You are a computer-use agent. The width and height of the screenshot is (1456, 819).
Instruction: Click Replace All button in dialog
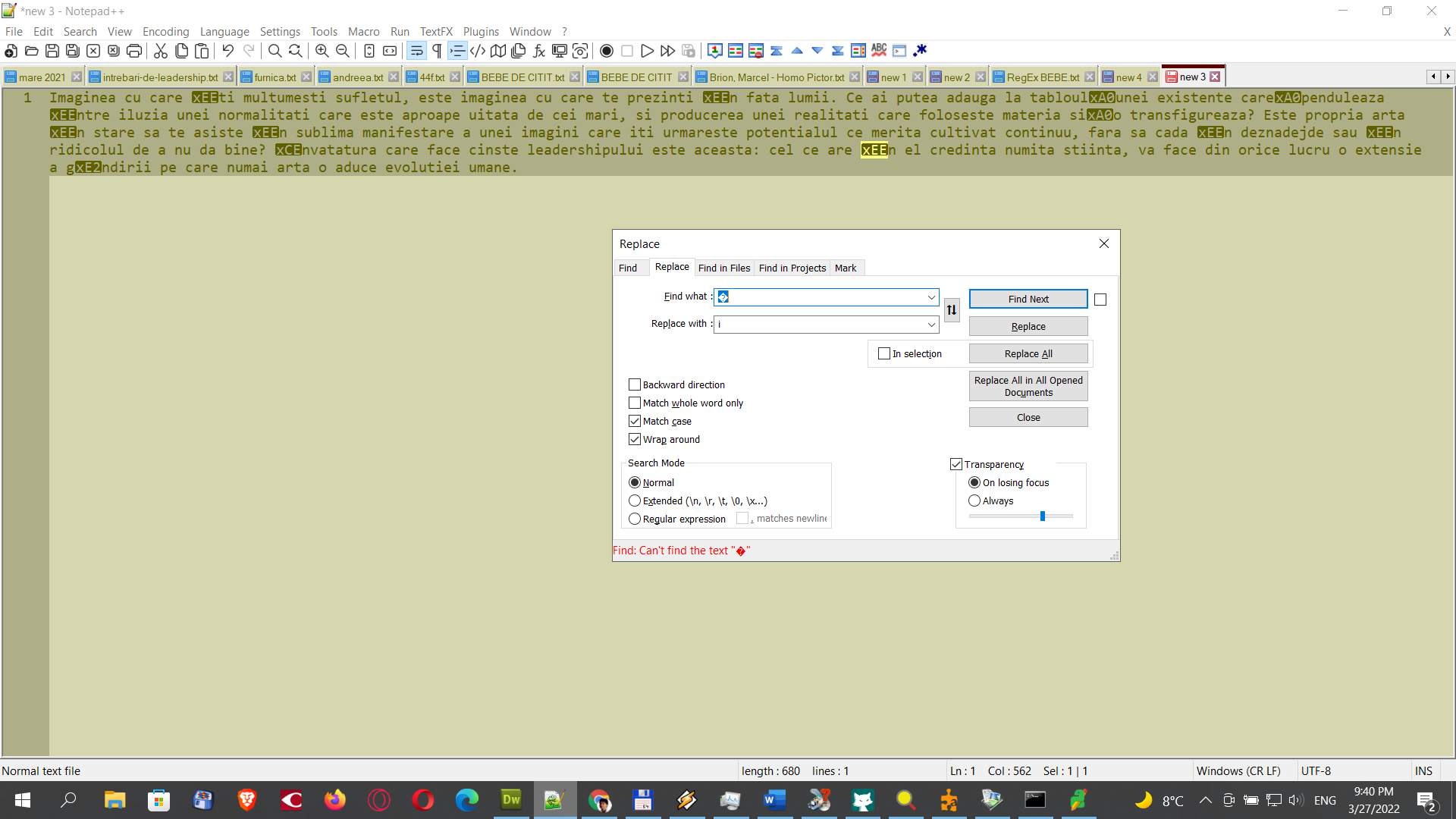[1028, 352]
